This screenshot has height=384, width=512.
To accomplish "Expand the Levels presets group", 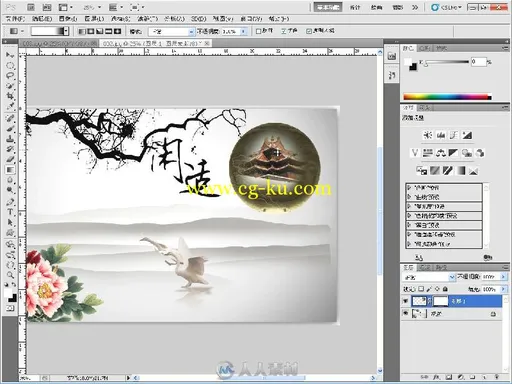I will 409,188.
